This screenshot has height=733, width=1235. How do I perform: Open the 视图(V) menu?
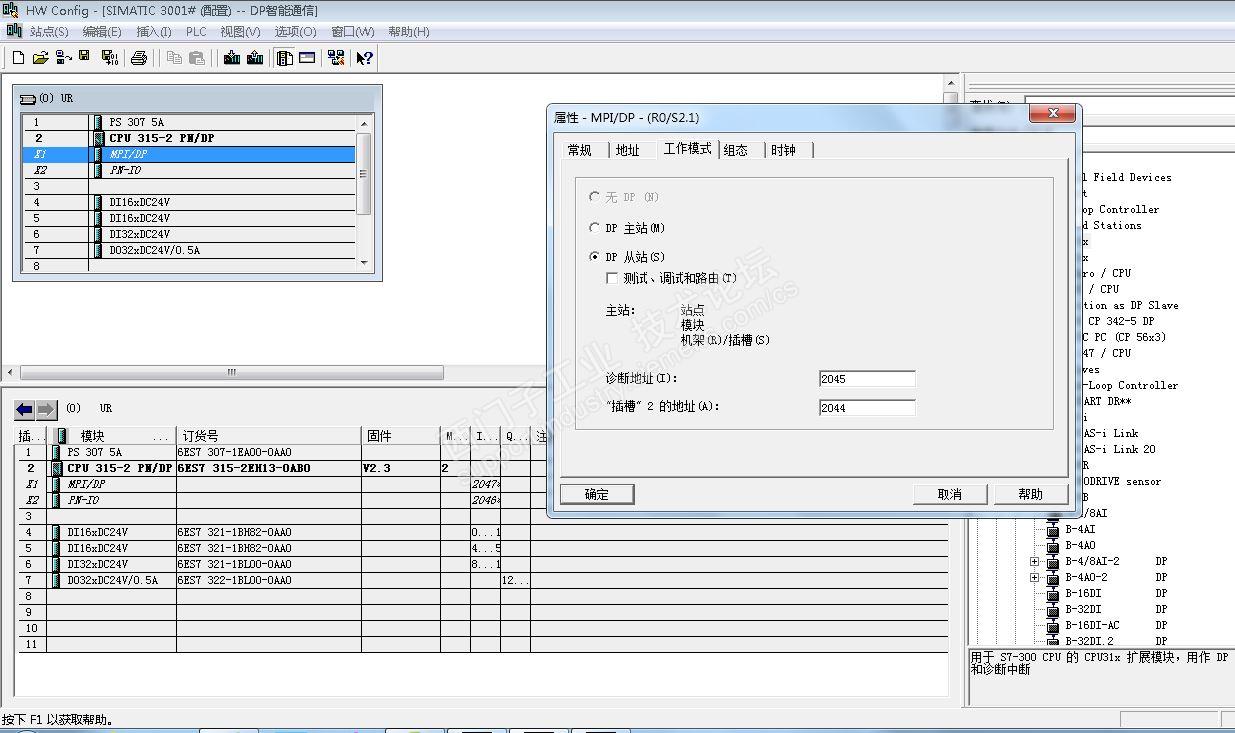240,32
